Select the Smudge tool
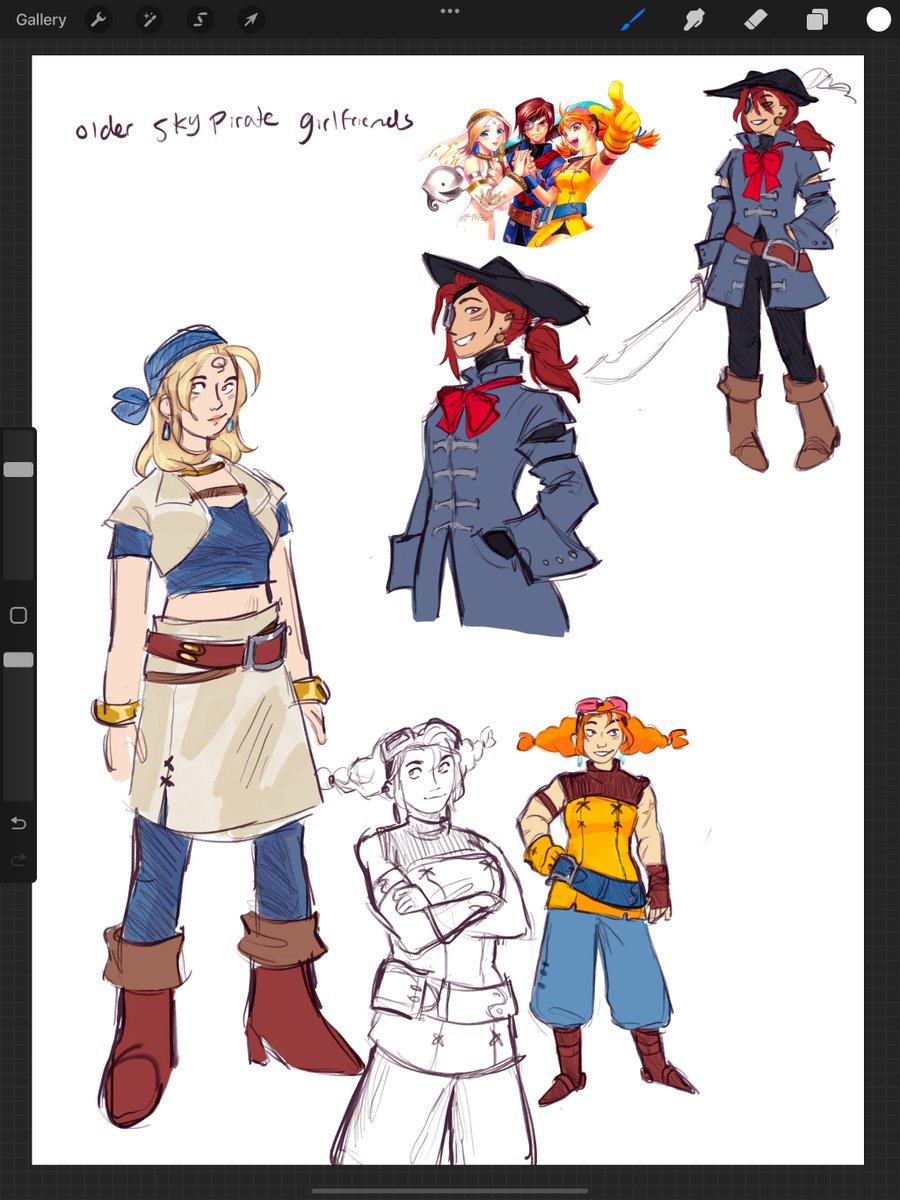Screen dimensions: 900x1200 (695, 19)
